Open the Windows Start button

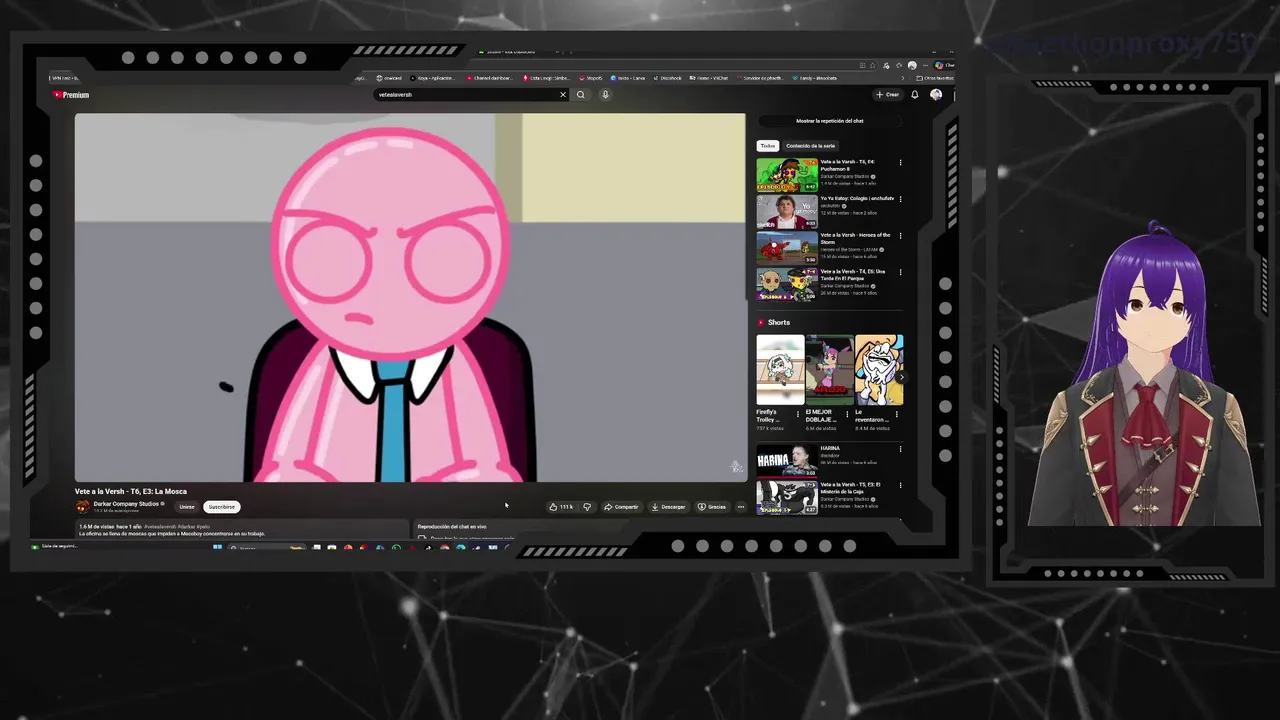pyautogui.click(x=217, y=547)
